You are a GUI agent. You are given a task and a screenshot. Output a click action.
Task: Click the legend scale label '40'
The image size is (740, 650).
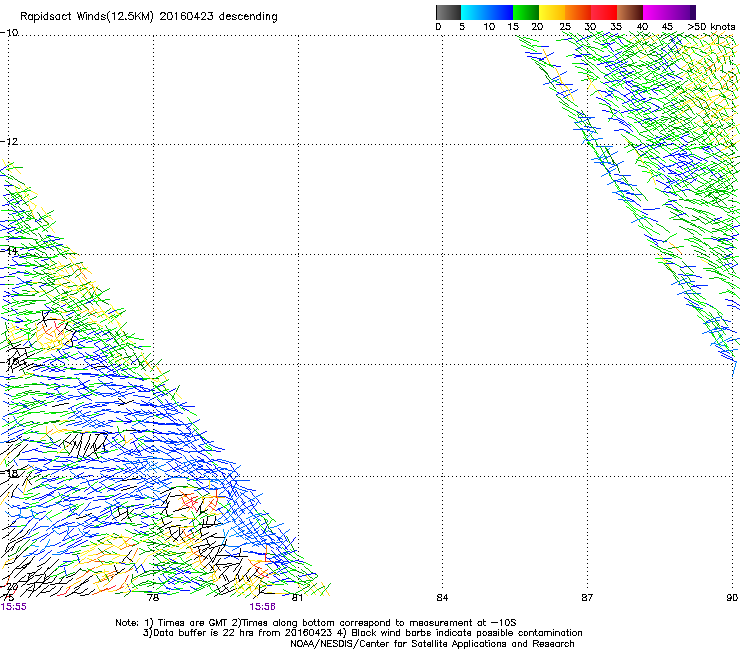[x=642, y=26]
